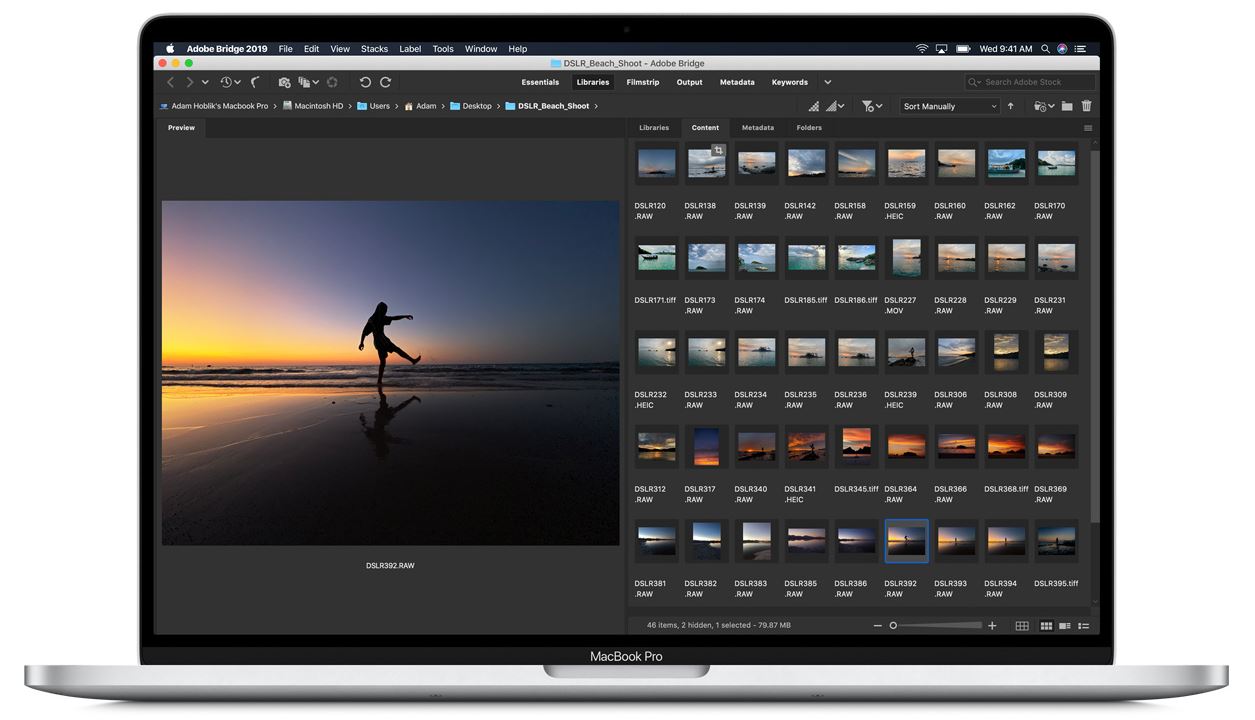Switch to the Metadata workspace

737,82
